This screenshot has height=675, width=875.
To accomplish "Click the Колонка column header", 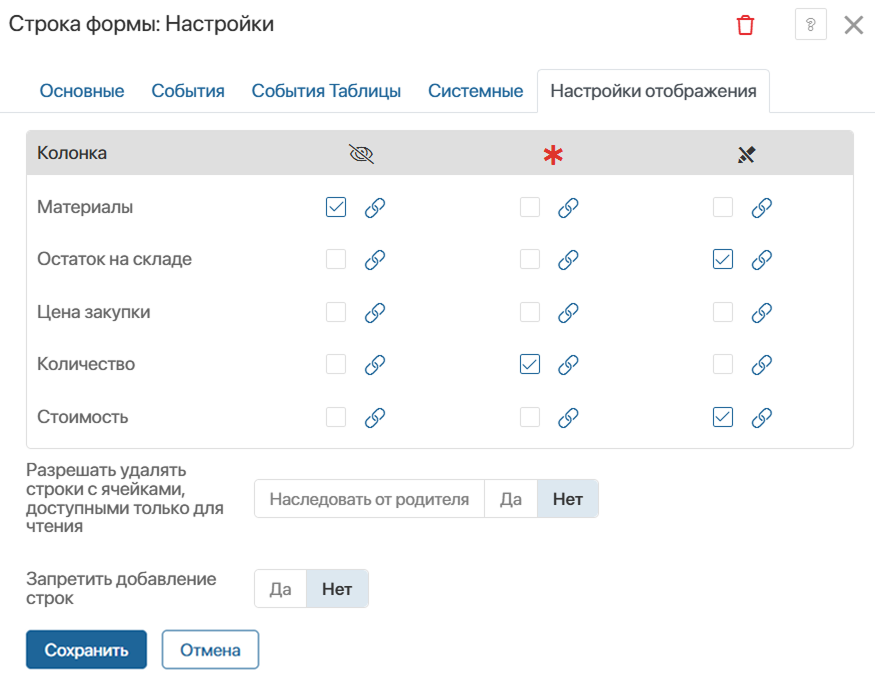I will coord(72,153).
